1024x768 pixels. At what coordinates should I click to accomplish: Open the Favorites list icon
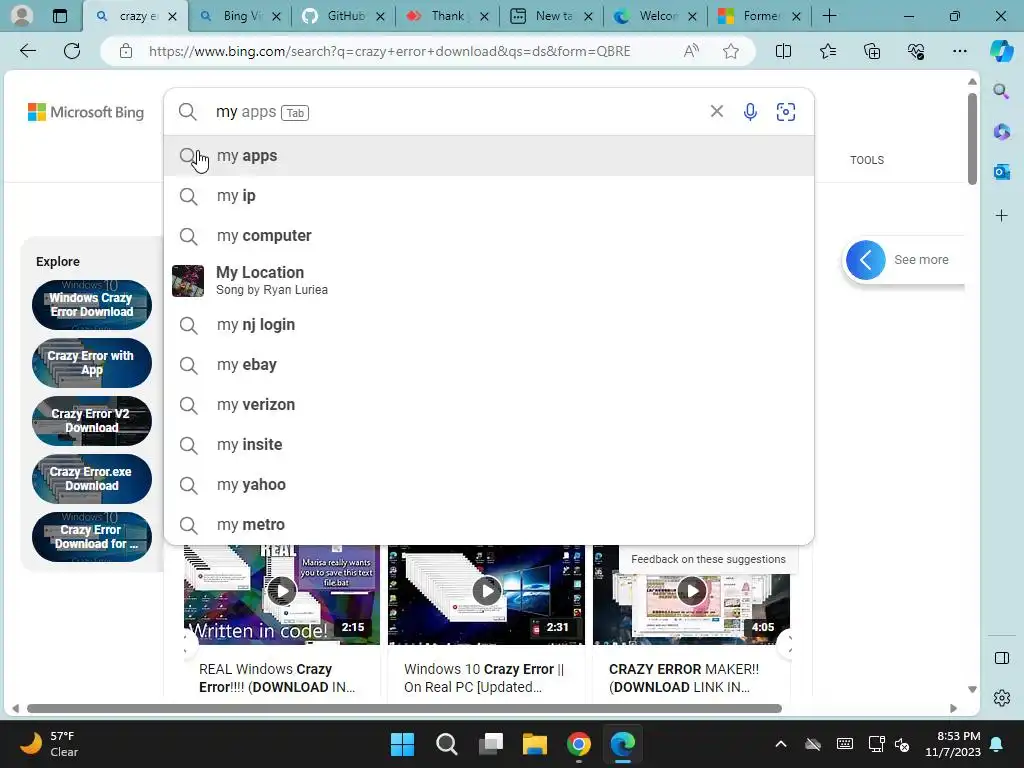[827, 51]
